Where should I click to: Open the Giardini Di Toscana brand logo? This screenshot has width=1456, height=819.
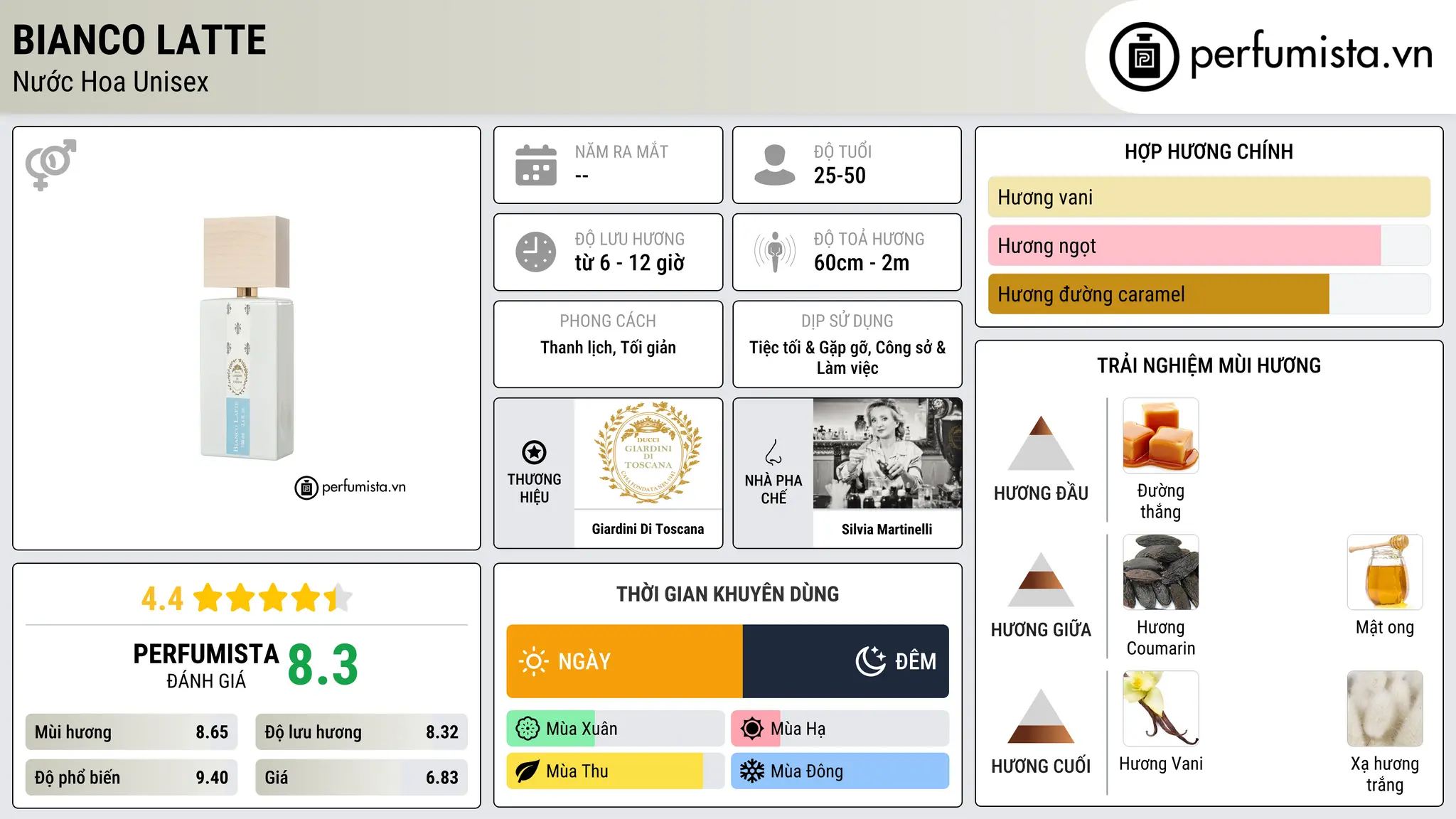648,454
